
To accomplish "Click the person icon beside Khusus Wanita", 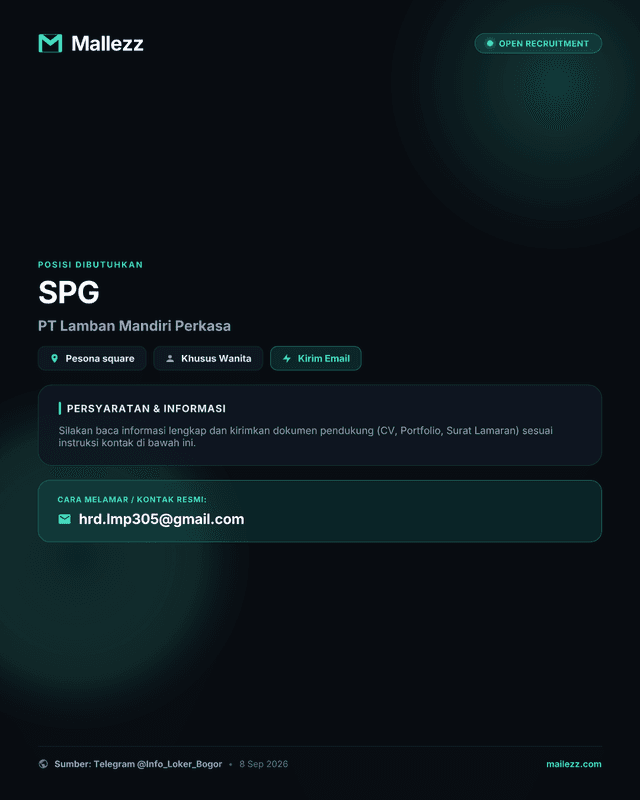I will coord(170,359).
